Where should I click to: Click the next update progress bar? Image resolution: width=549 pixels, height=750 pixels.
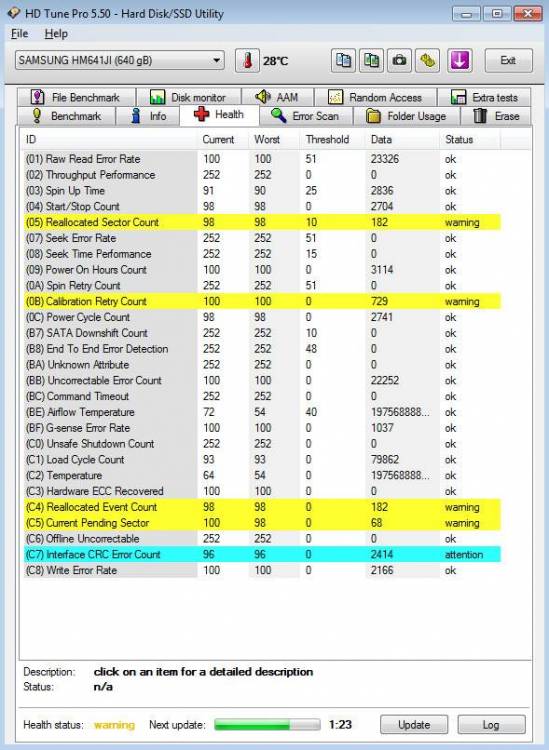[267, 725]
